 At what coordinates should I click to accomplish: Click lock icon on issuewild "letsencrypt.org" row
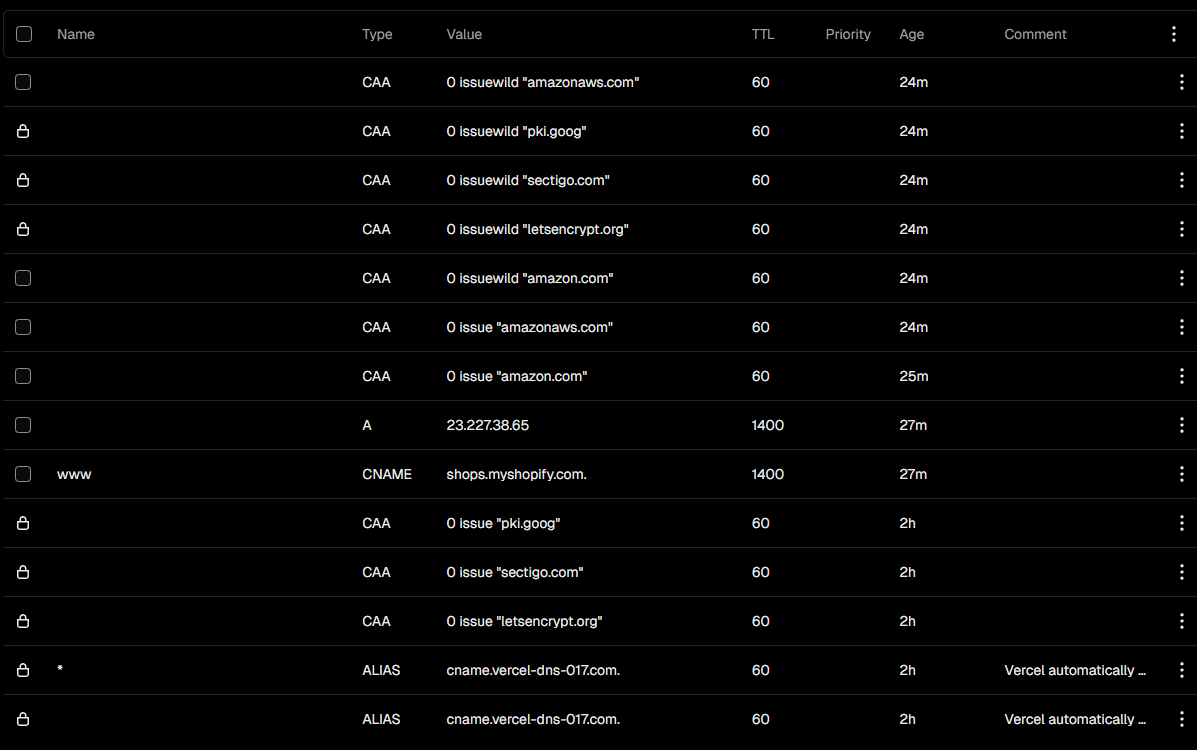[x=23, y=229]
